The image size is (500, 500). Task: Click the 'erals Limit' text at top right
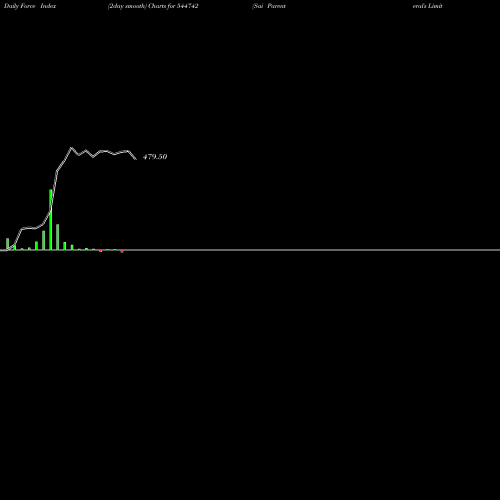428,6
